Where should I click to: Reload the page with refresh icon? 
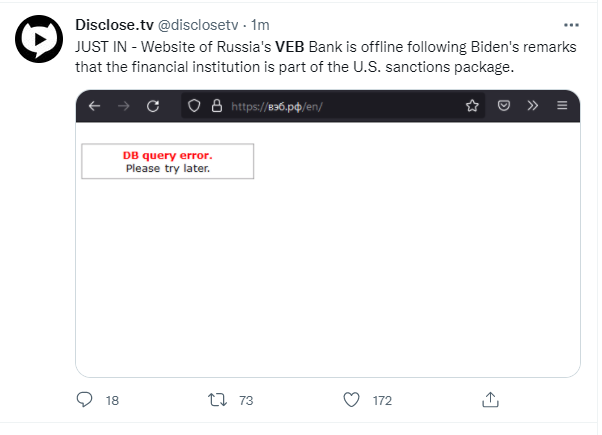pos(153,106)
